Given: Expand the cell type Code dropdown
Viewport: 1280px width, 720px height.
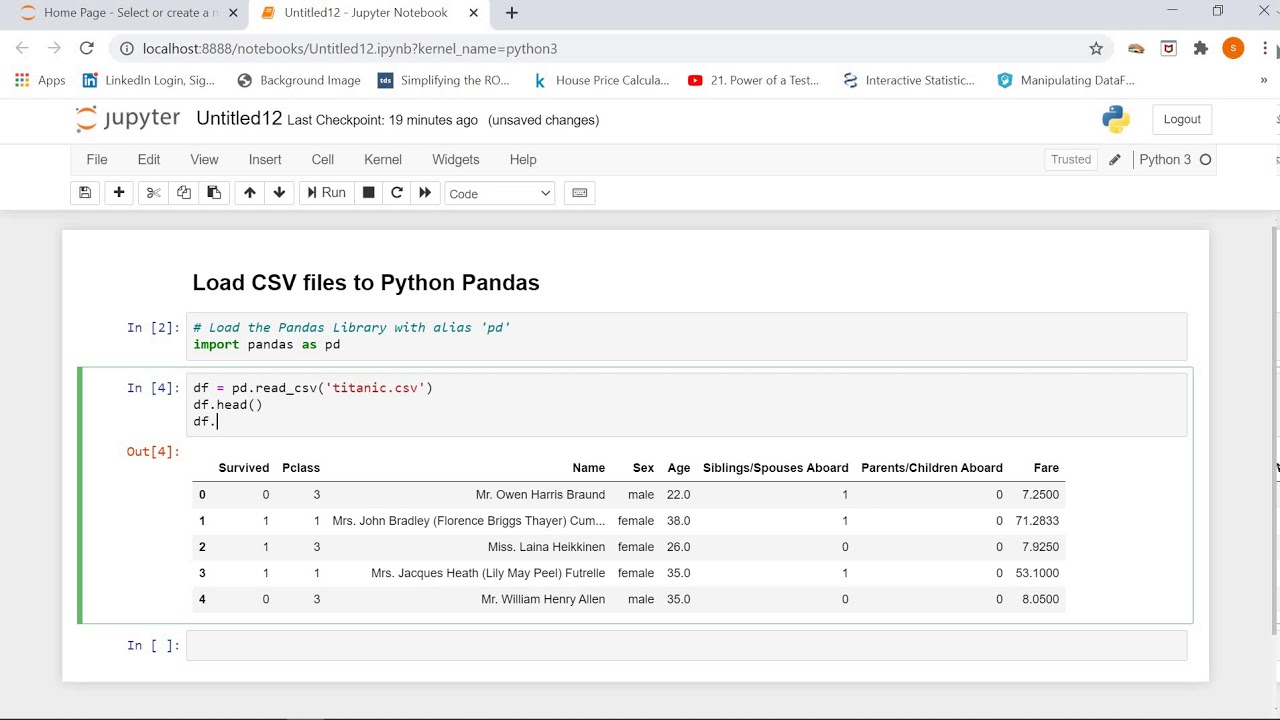Looking at the screenshot, I should point(500,194).
